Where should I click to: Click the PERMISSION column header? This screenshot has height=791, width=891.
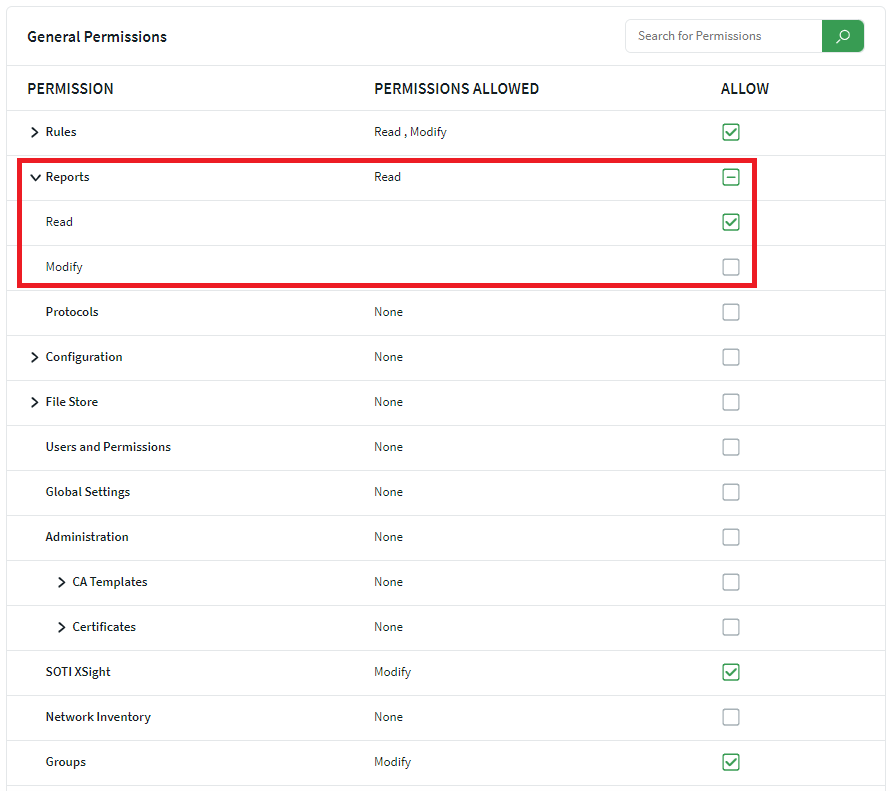pos(70,89)
